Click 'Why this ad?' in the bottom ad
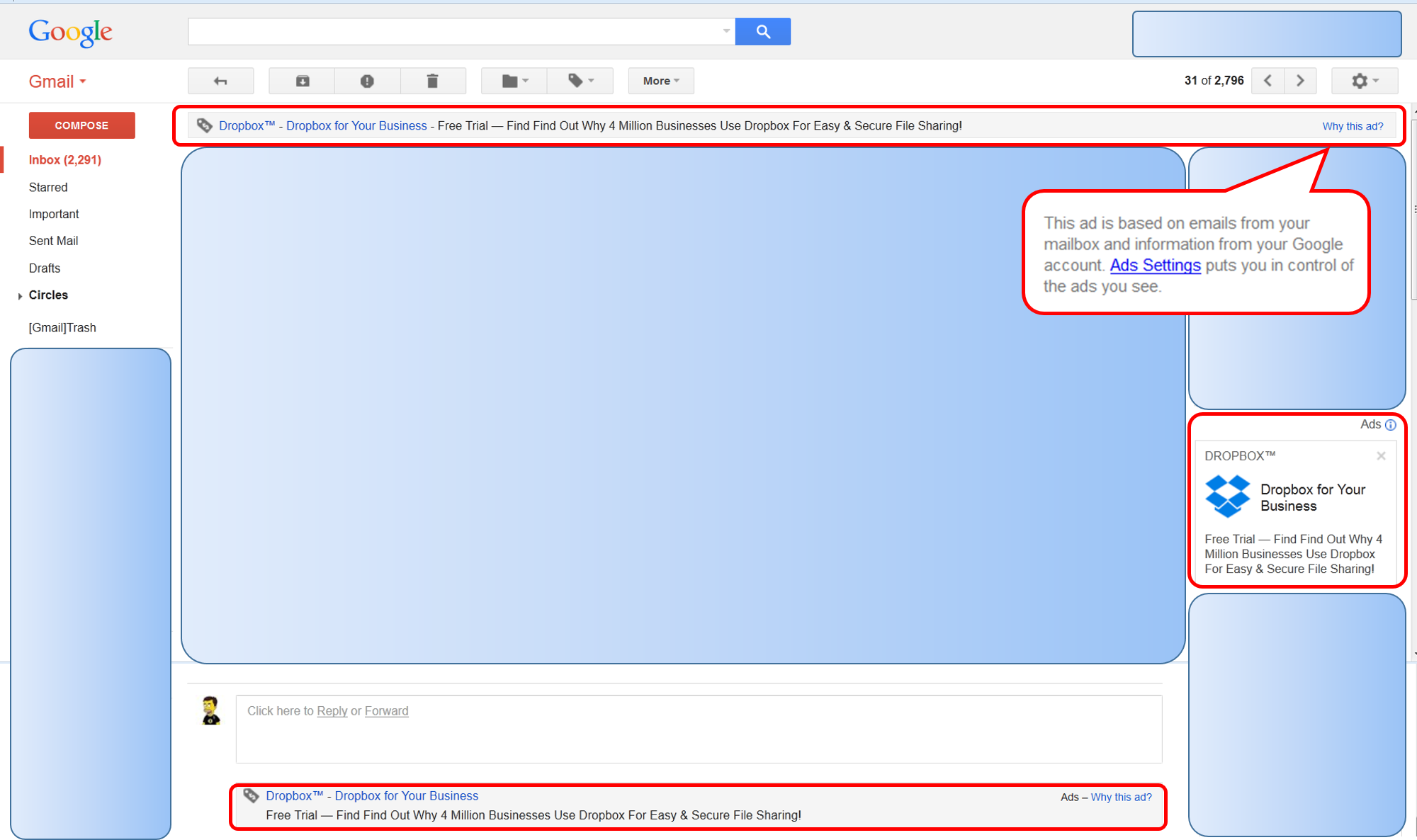 [x=1121, y=797]
